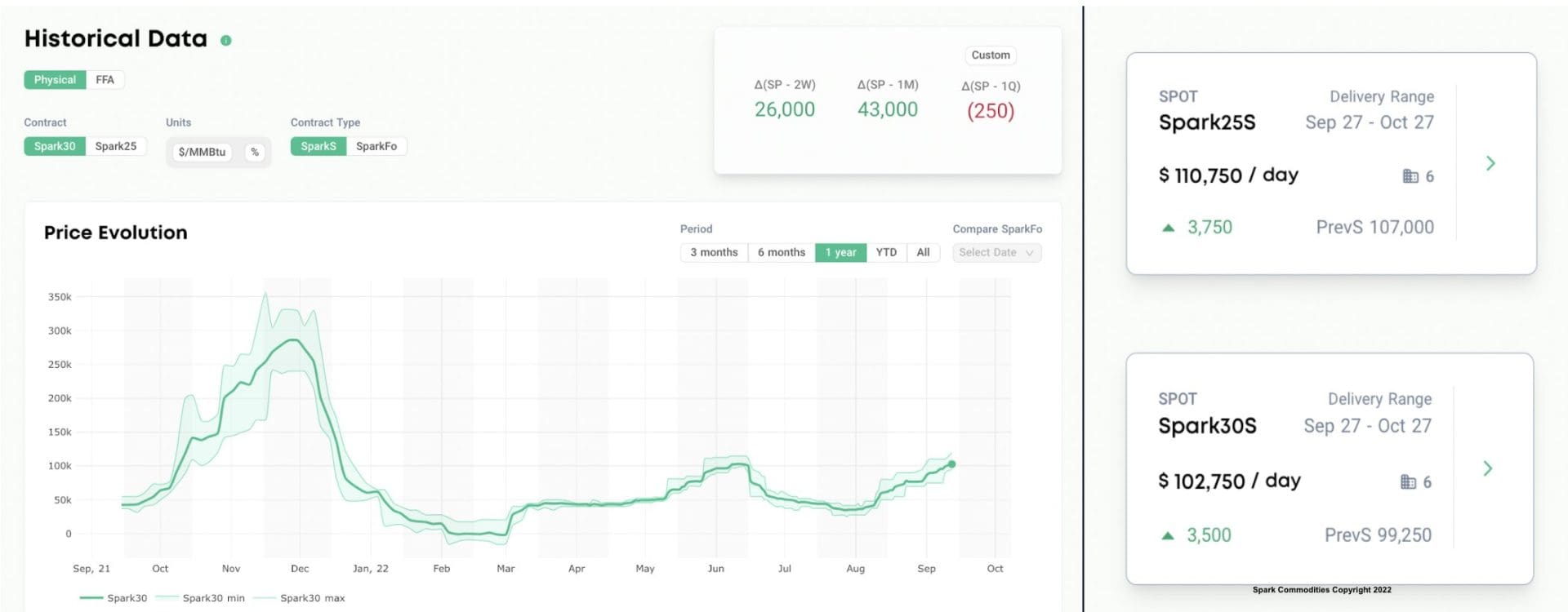This screenshot has height=612, width=1568.
Task: Switch contract type to SparkFo
Action: (x=376, y=147)
